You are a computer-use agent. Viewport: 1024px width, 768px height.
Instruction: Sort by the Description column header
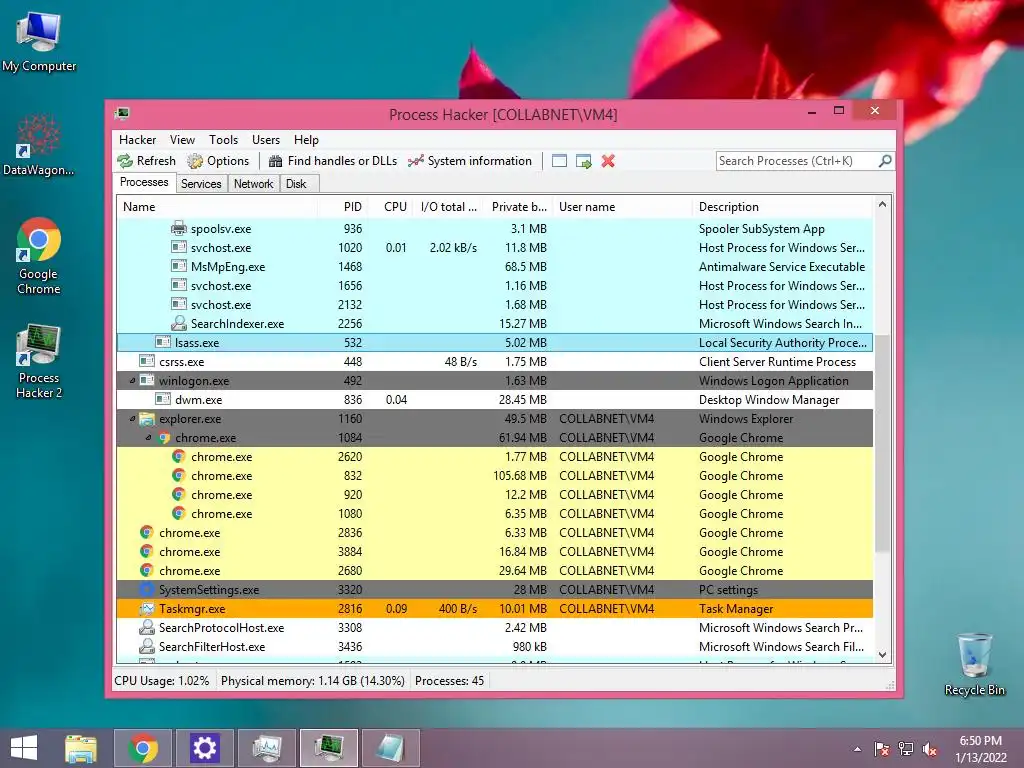tap(782, 207)
